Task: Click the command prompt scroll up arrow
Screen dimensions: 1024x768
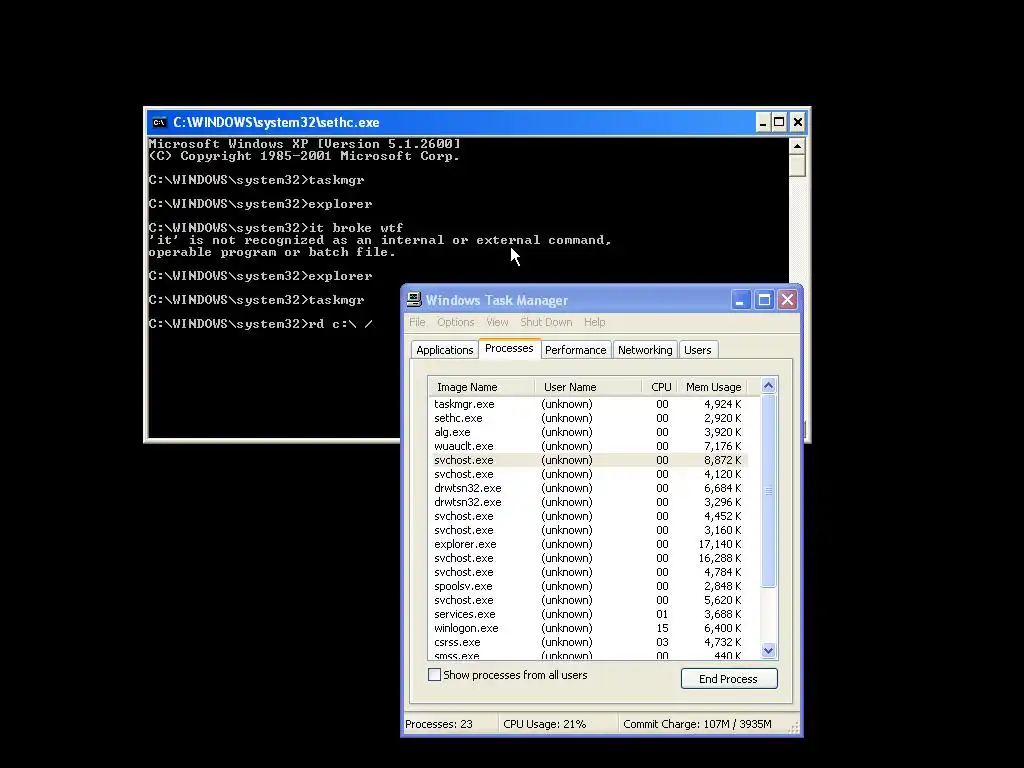Action: pyautogui.click(x=797, y=146)
